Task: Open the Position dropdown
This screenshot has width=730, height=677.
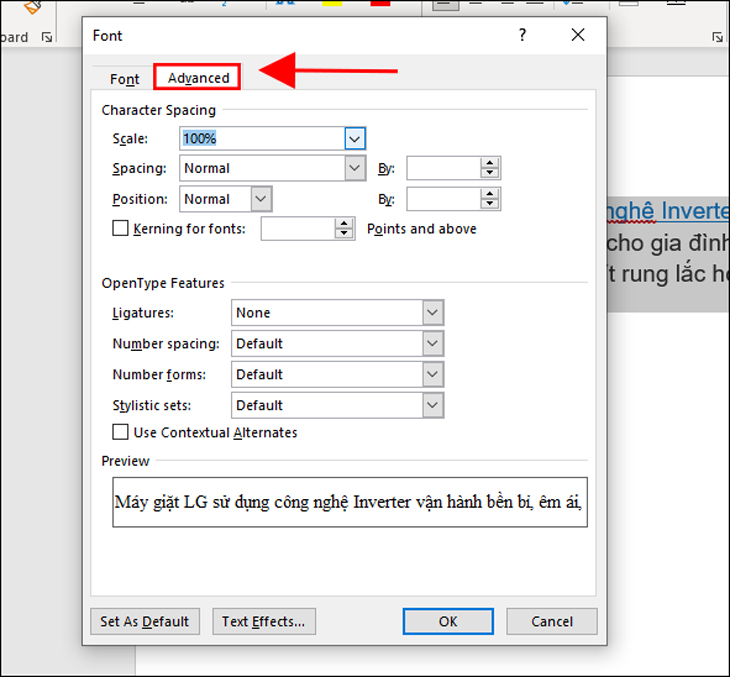Action: pyautogui.click(x=260, y=199)
